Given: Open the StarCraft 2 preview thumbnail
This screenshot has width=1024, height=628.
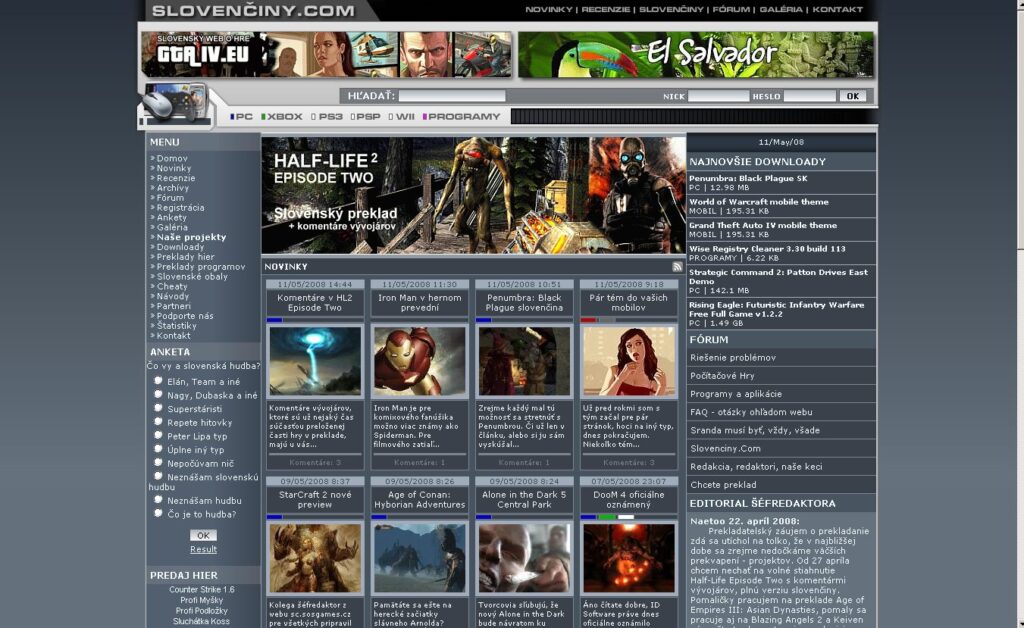Looking at the screenshot, I should (x=315, y=558).
